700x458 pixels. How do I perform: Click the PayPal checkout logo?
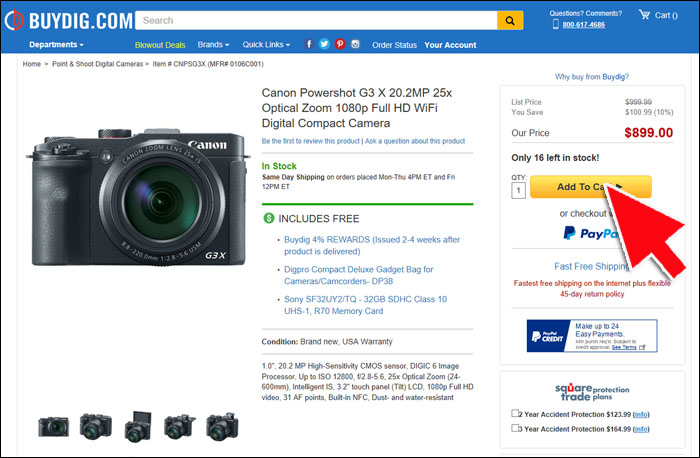coord(591,233)
